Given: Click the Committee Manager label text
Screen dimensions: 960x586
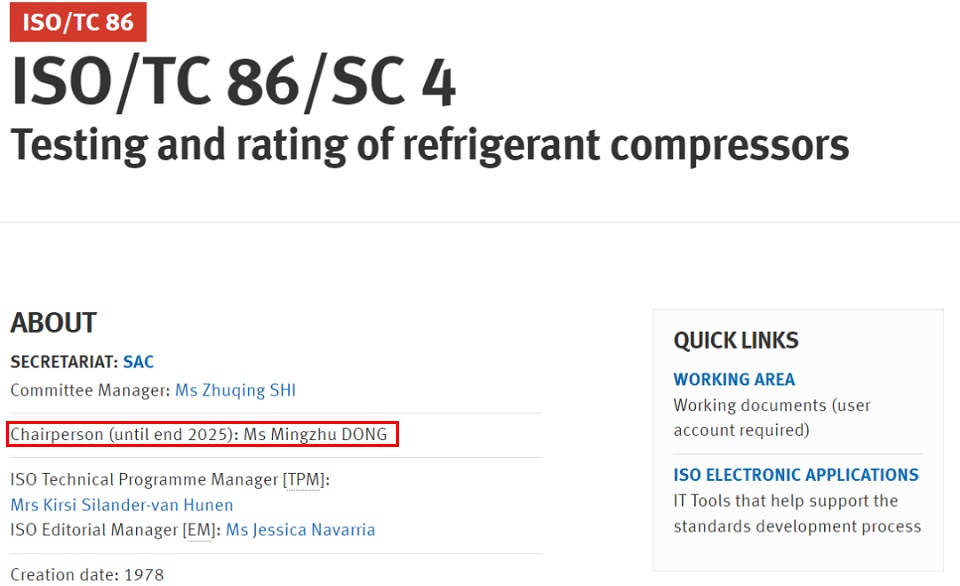Looking at the screenshot, I should pyautogui.click(x=90, y=390).
